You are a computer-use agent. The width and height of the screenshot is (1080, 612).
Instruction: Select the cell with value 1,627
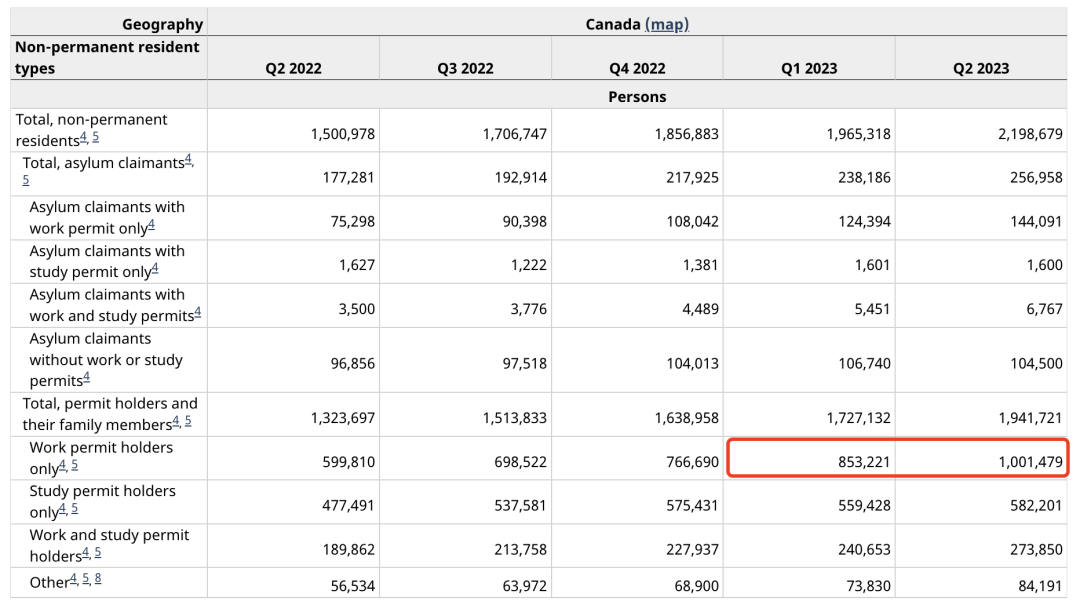tap(293, 262)
